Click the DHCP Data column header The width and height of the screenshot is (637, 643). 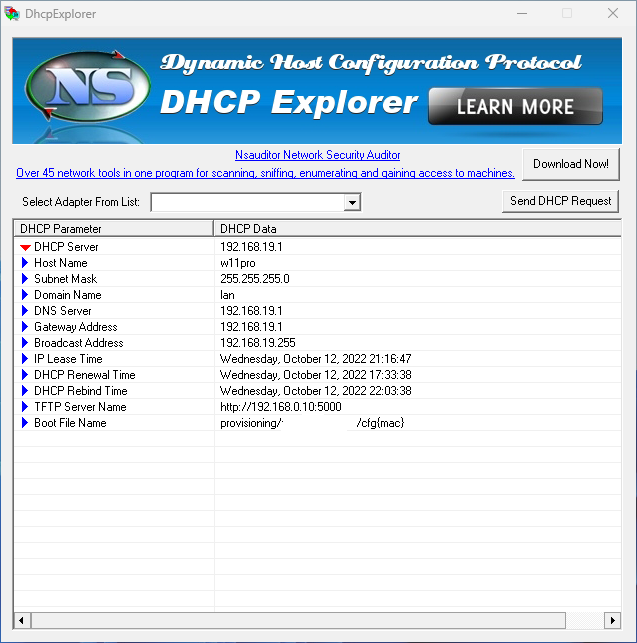coord(400,229)
